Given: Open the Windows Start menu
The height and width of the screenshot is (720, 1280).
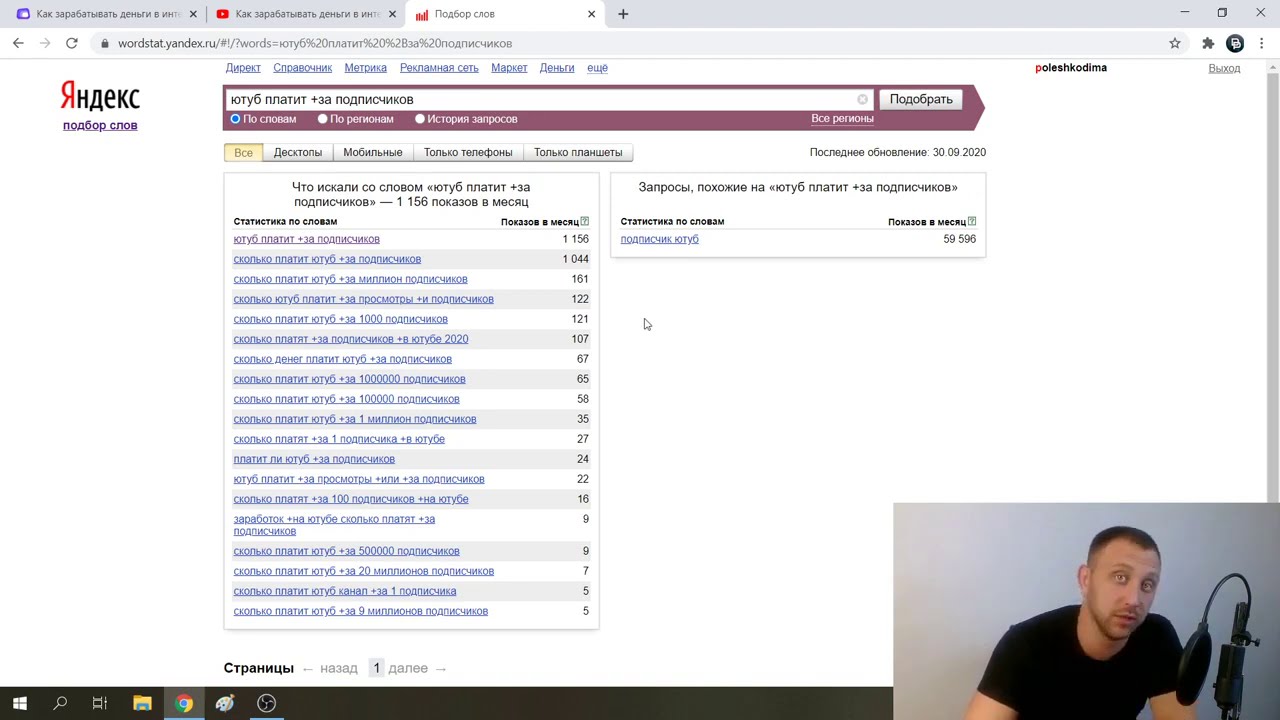Looking at the screenshot, I should coord(20,703).
